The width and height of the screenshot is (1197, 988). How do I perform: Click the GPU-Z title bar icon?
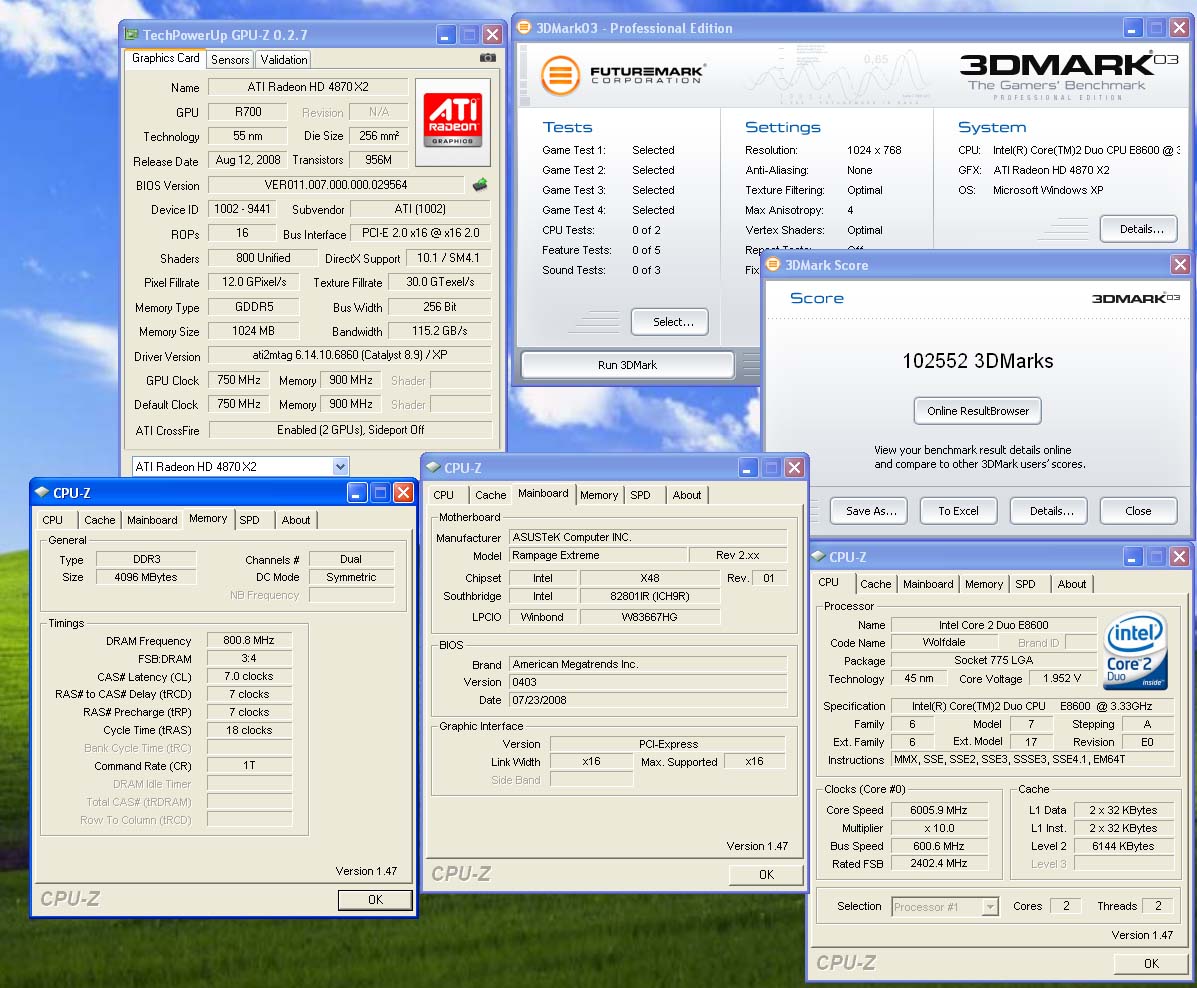pyautogui.click(x=132, y=34)
